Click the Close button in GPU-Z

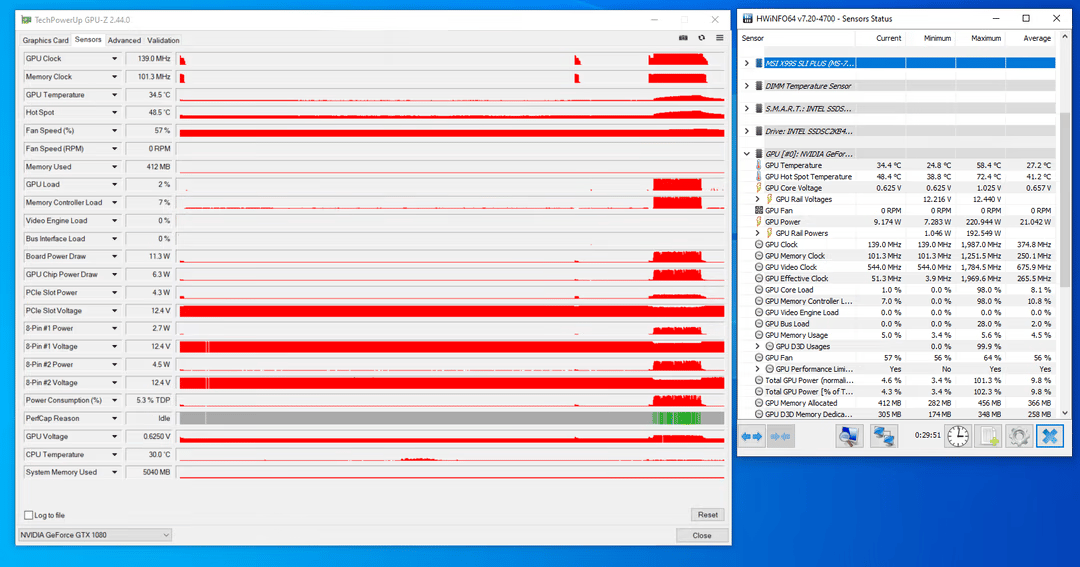[x=702, y=535]
